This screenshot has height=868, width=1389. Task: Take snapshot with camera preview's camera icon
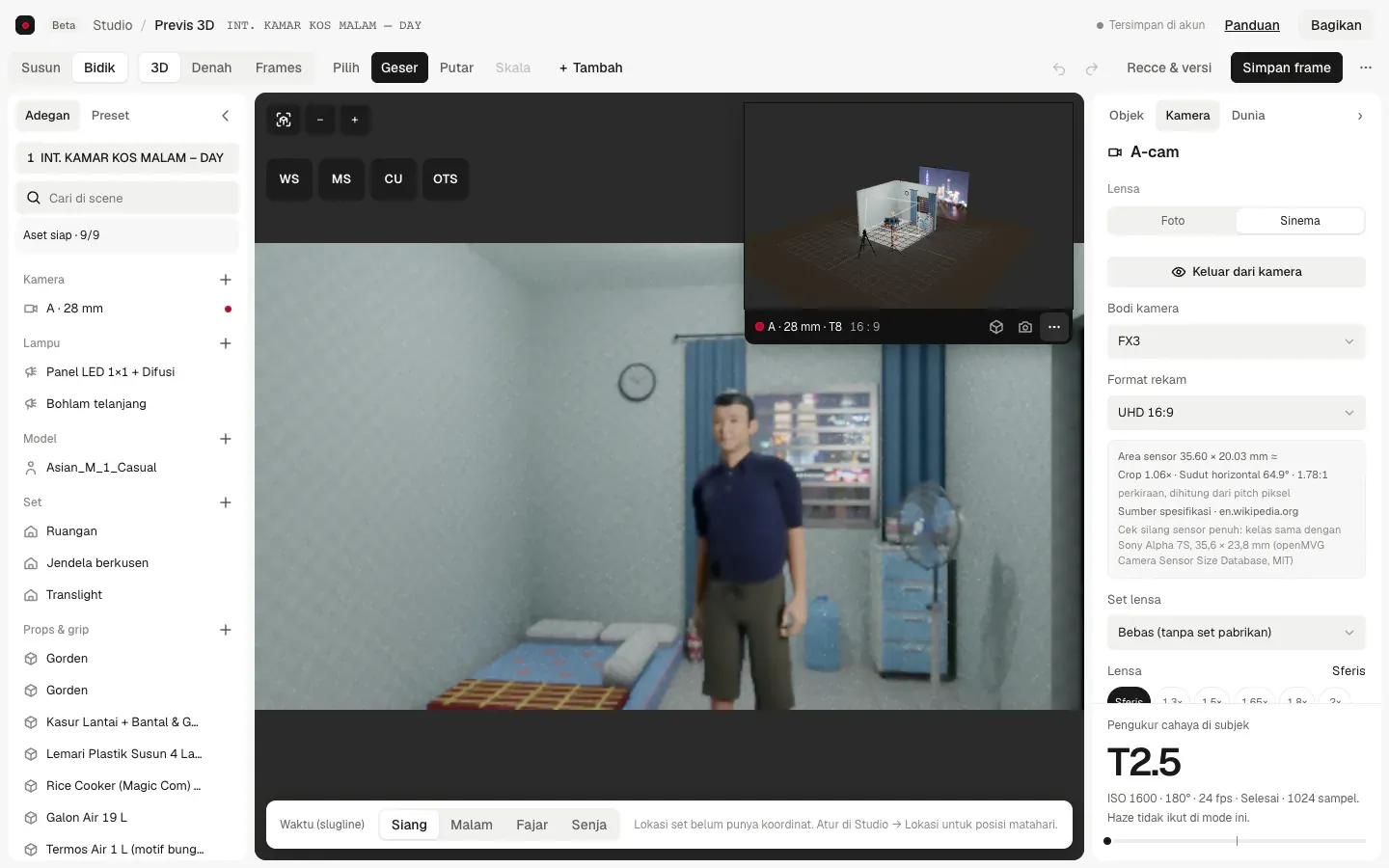point(1025,327)
